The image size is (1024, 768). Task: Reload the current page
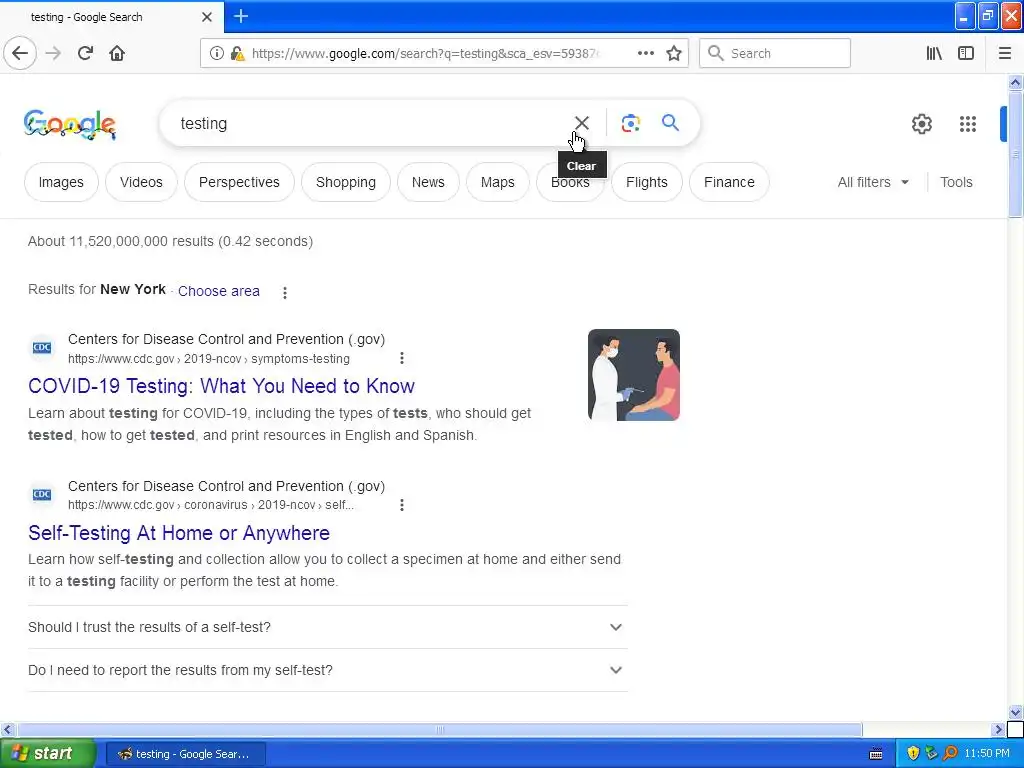(x=85, y=53)
